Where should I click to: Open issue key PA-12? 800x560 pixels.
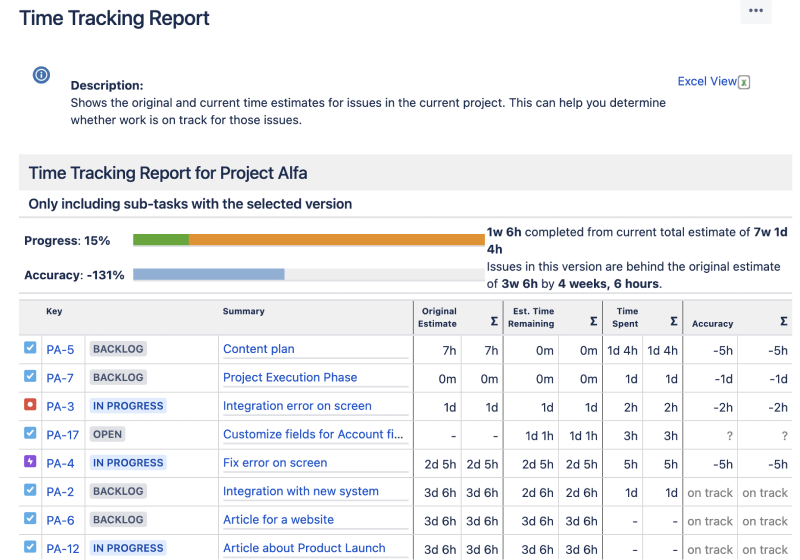tap(63, 549)
